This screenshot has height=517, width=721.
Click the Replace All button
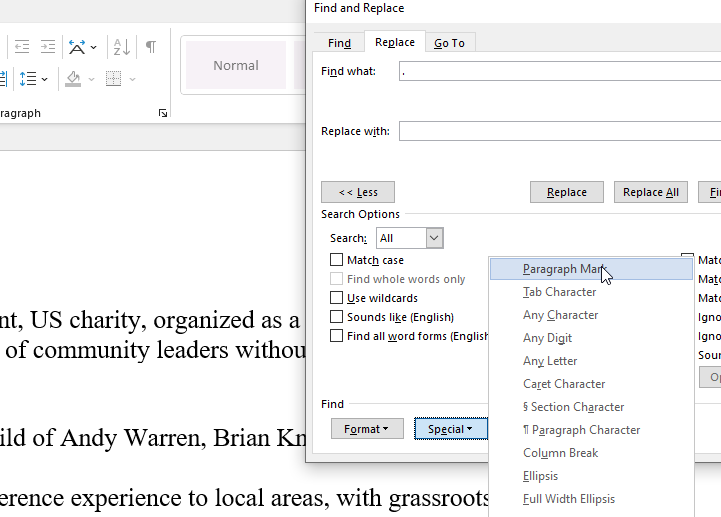pos(650,192)
